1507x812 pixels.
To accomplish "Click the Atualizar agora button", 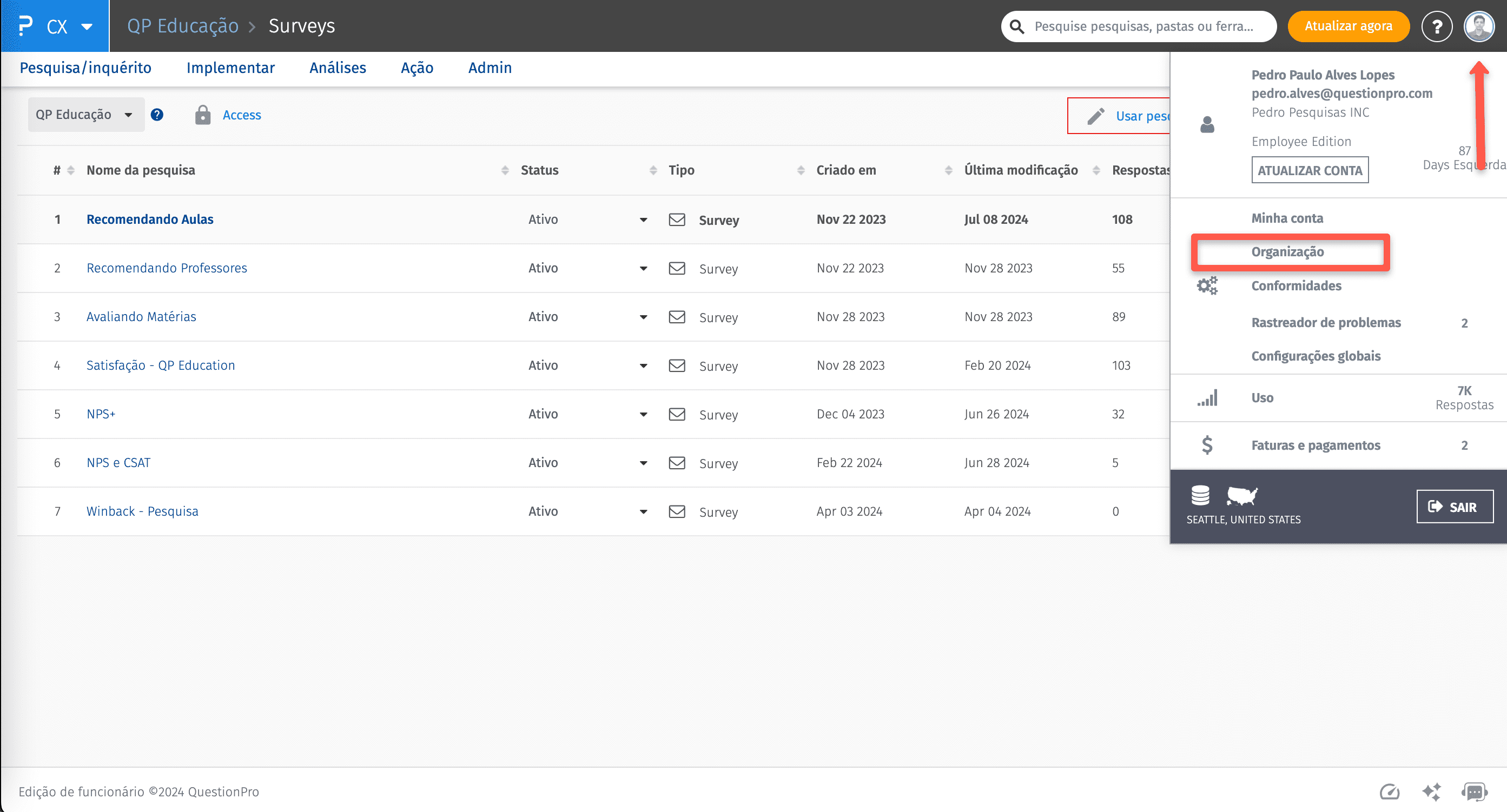I will (x=1348, y=26).
